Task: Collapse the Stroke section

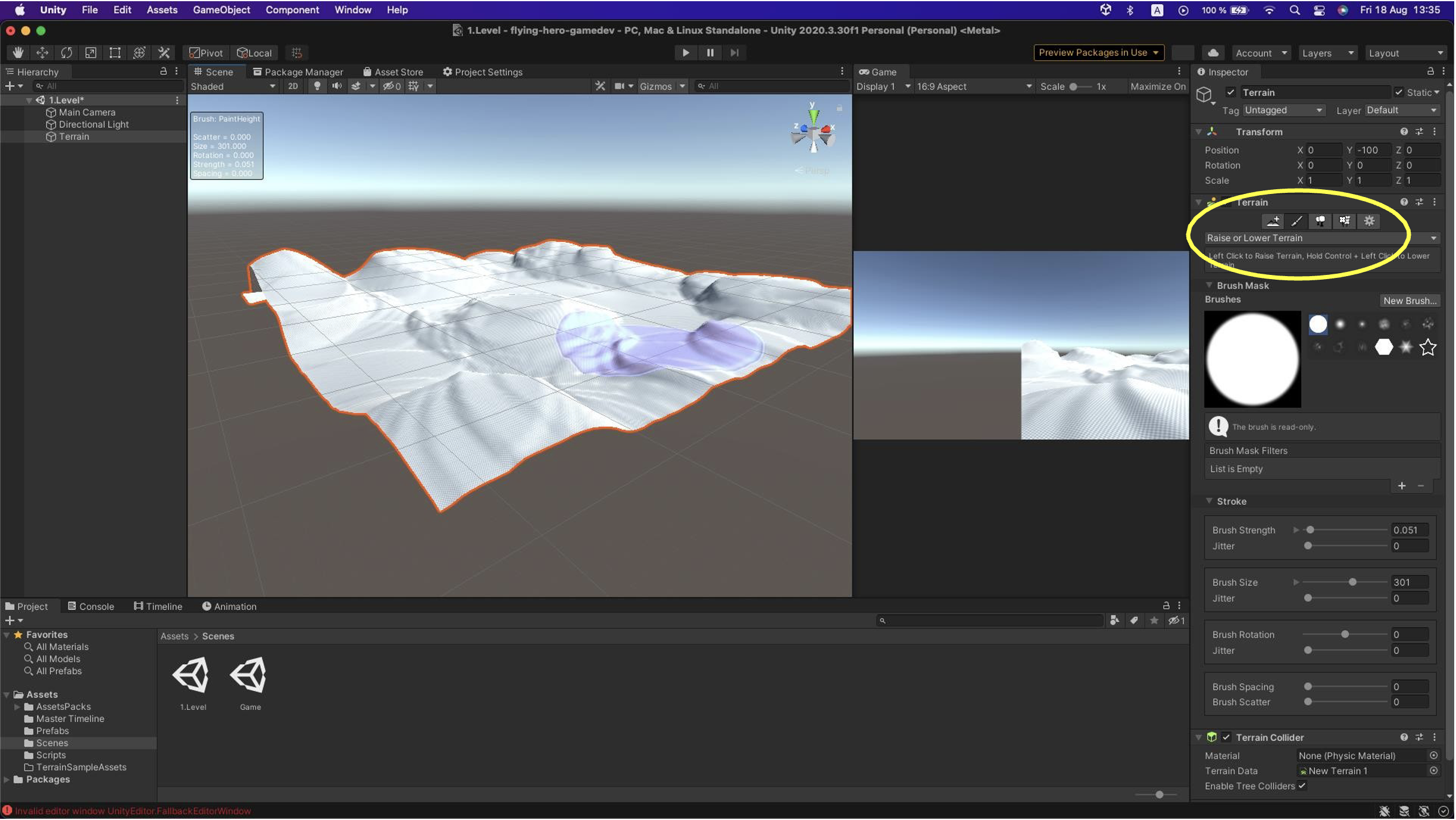Action: tap(1209, 501)
